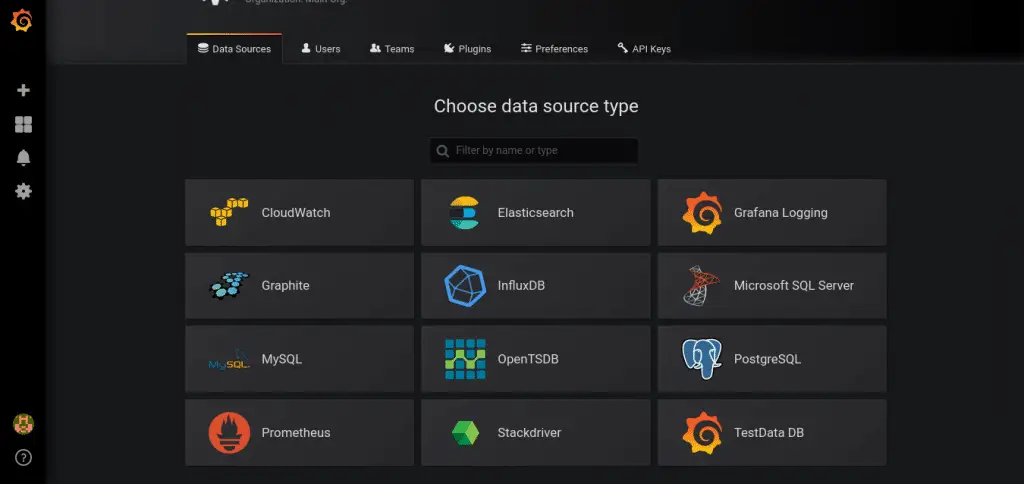Click the user avatar in sidebar
The height and width of the screenshot is (484, 1024).
pos(24,424)
